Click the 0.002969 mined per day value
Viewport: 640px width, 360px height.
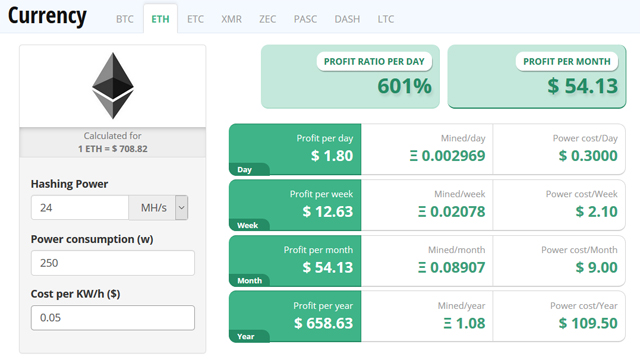[x=447, y=156]
